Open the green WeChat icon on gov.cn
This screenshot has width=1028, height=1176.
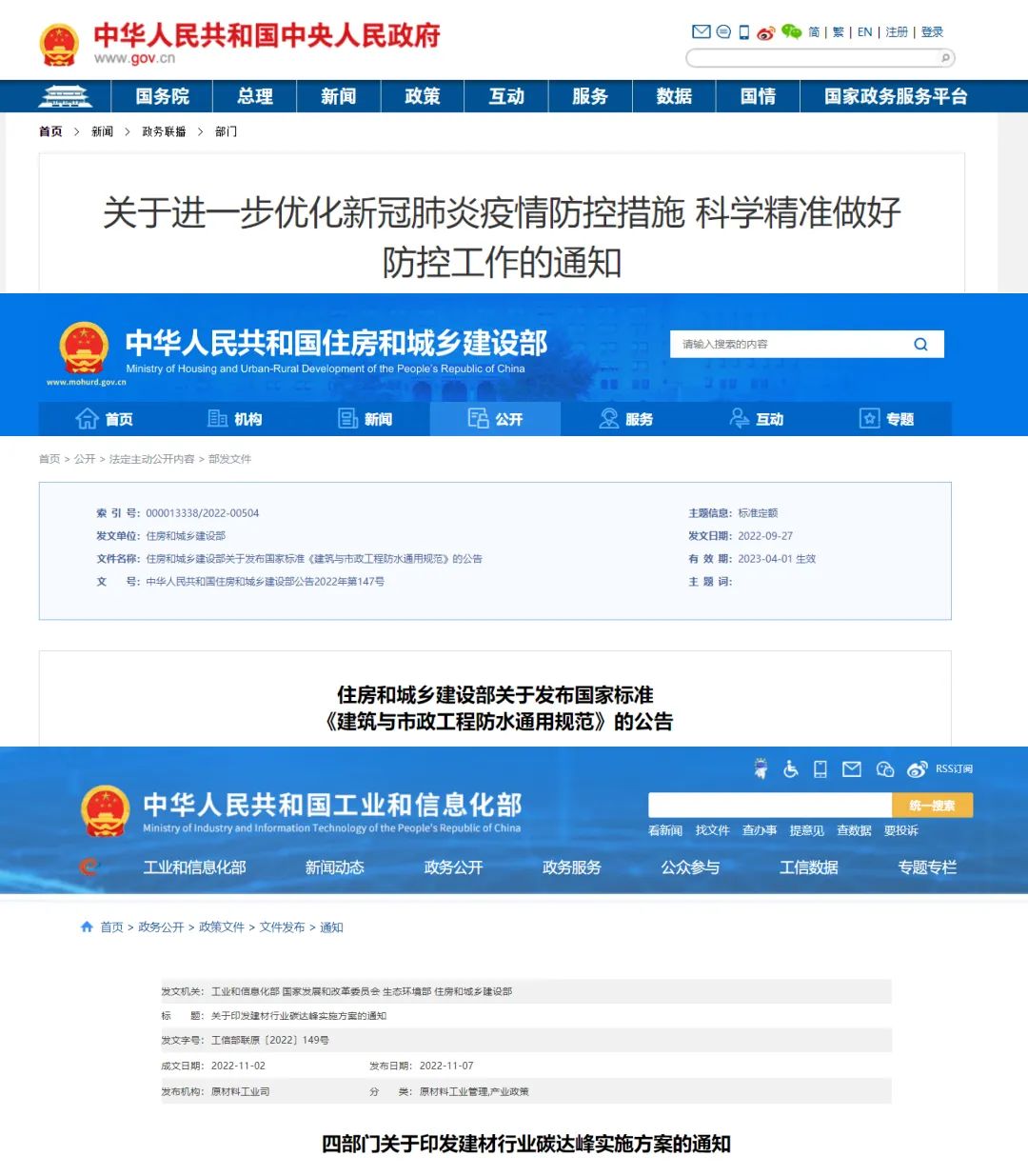click(791, 31)
